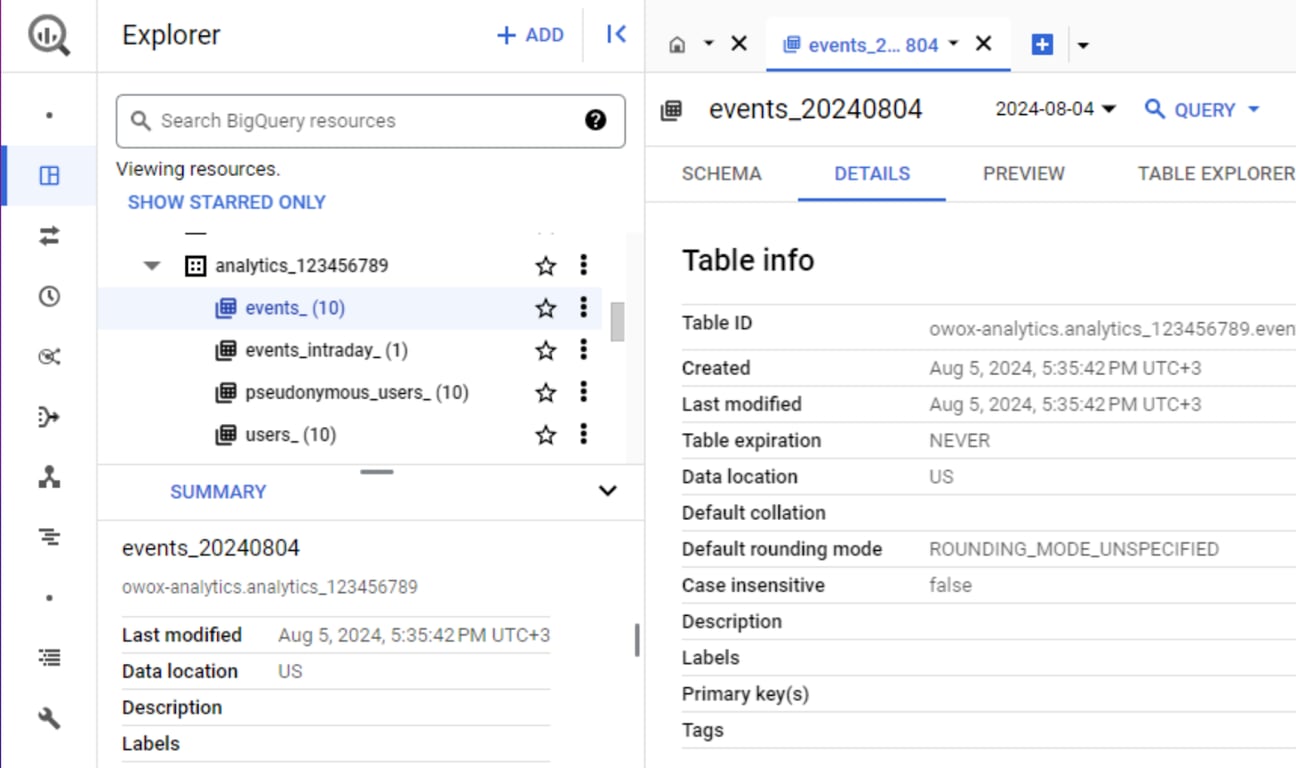Click the ADD button in Explorer

tap(530, 35)
